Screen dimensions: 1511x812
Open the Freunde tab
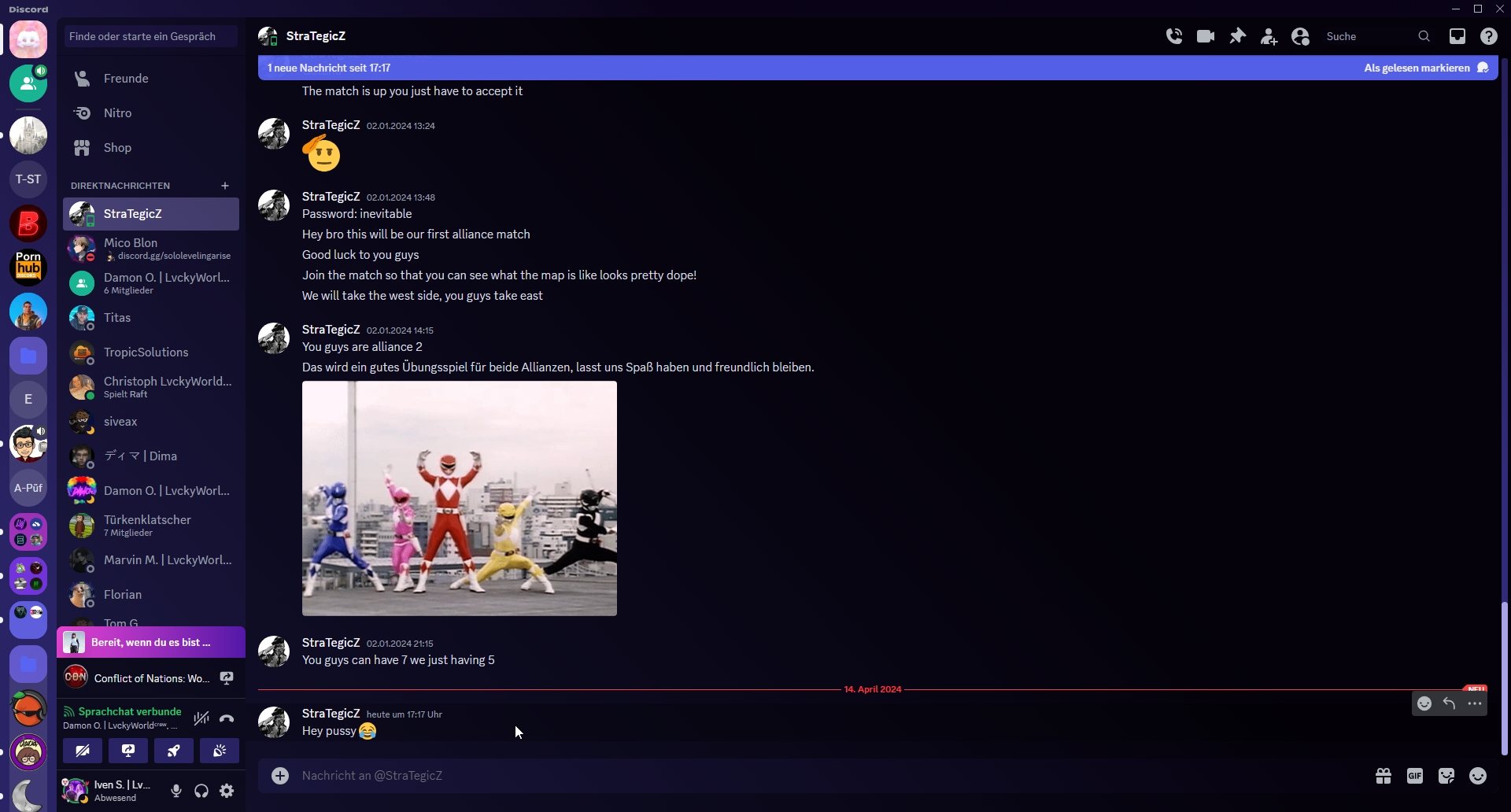(126, 79)
